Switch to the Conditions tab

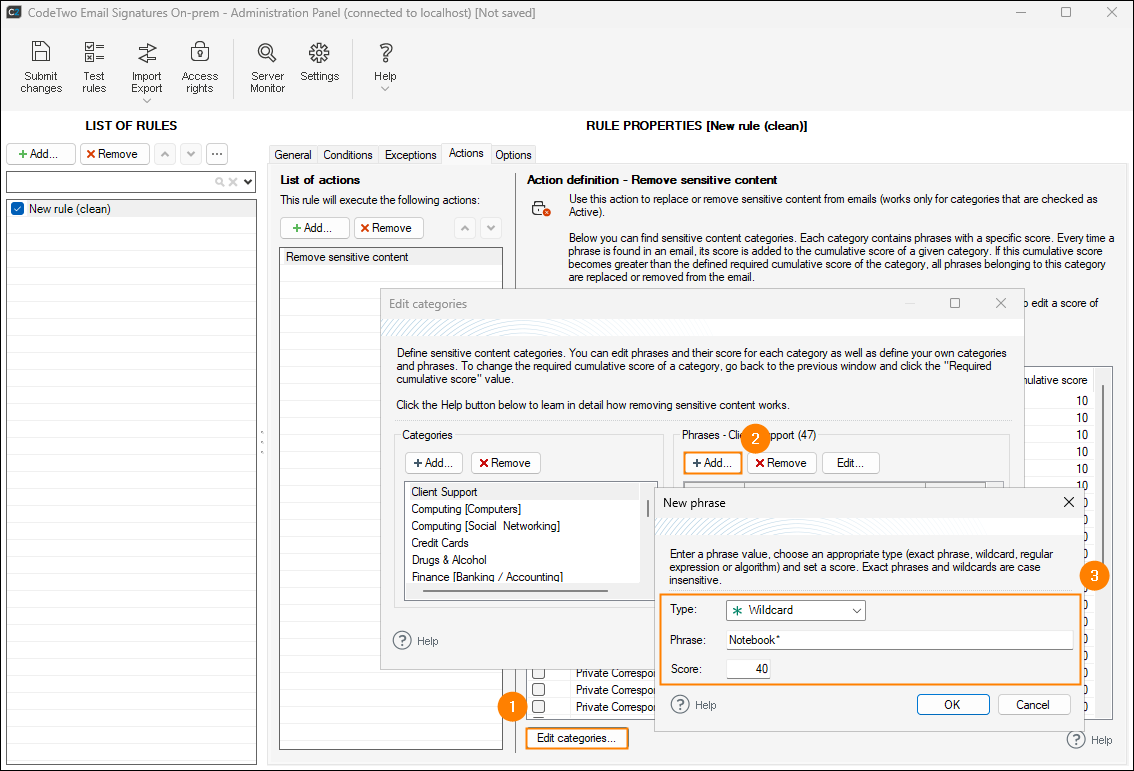point(347,155)
